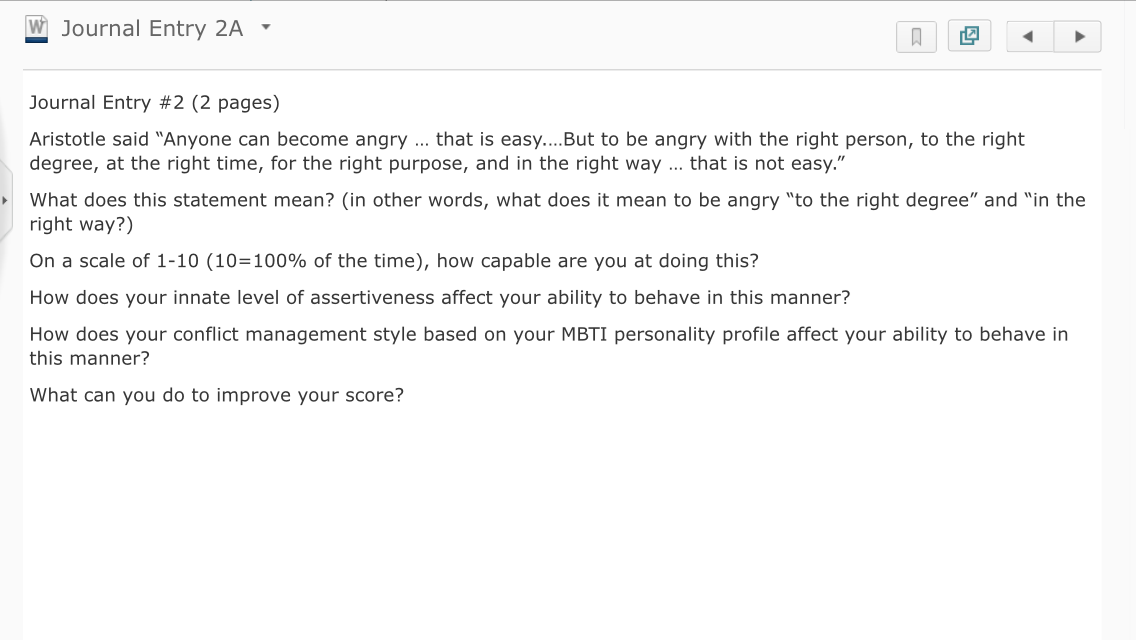Open the document in a new window
The width and height of the screenshot is (1136, 640).
point(969,36)
